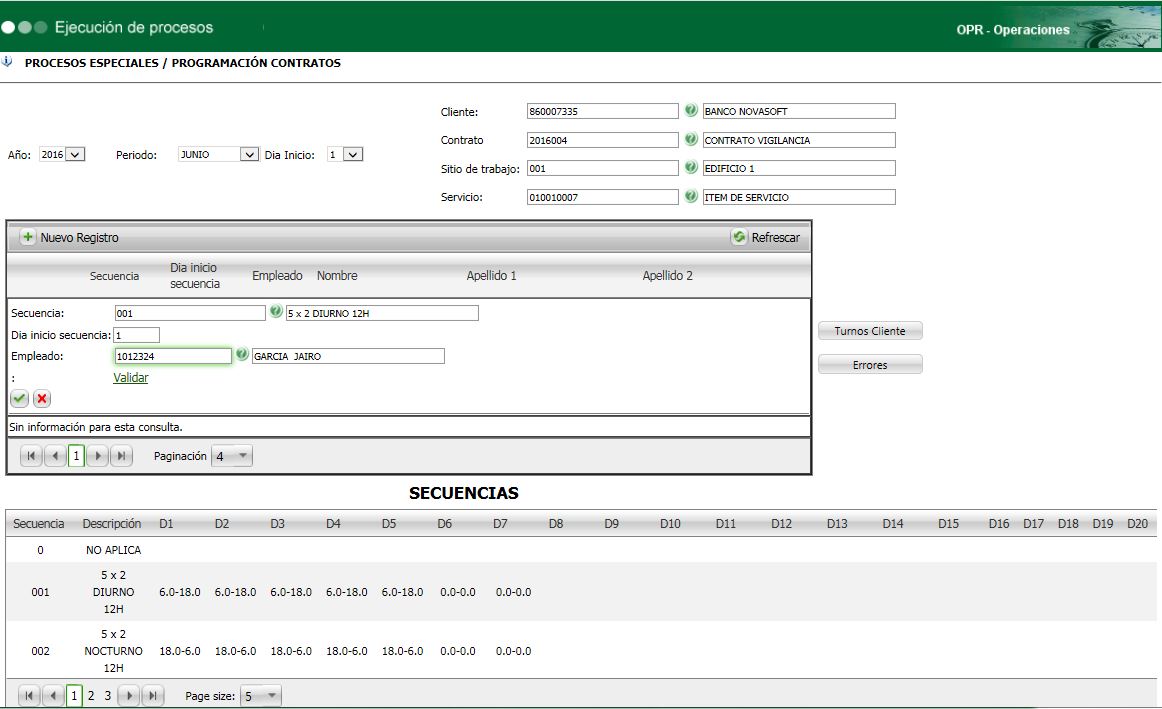Screen dimensions: 1162x709
Task: Click the lookup icon next to Servicio field
Action: (x=691, y=196)
